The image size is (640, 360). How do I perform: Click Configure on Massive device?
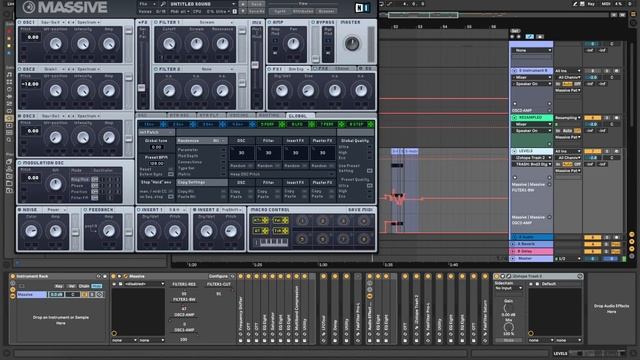tap(219, 276)
